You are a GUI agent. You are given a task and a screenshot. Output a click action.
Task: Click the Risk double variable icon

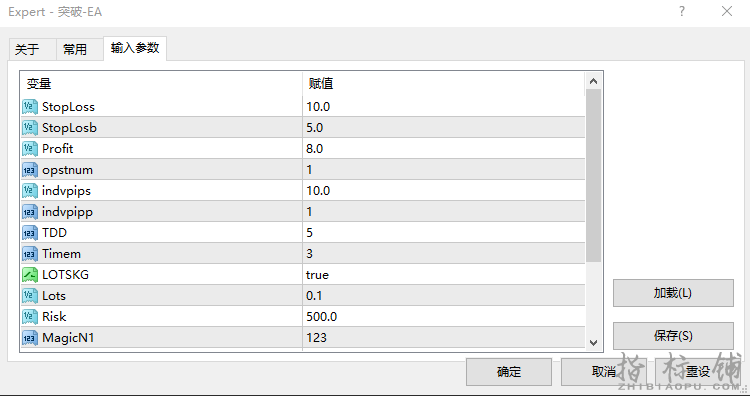click(30, 317)
